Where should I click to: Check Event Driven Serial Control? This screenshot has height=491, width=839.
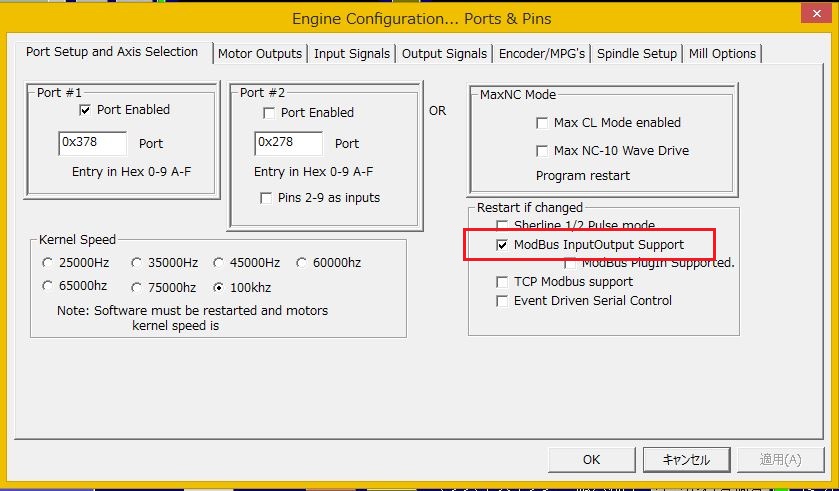tap(502, 301)
